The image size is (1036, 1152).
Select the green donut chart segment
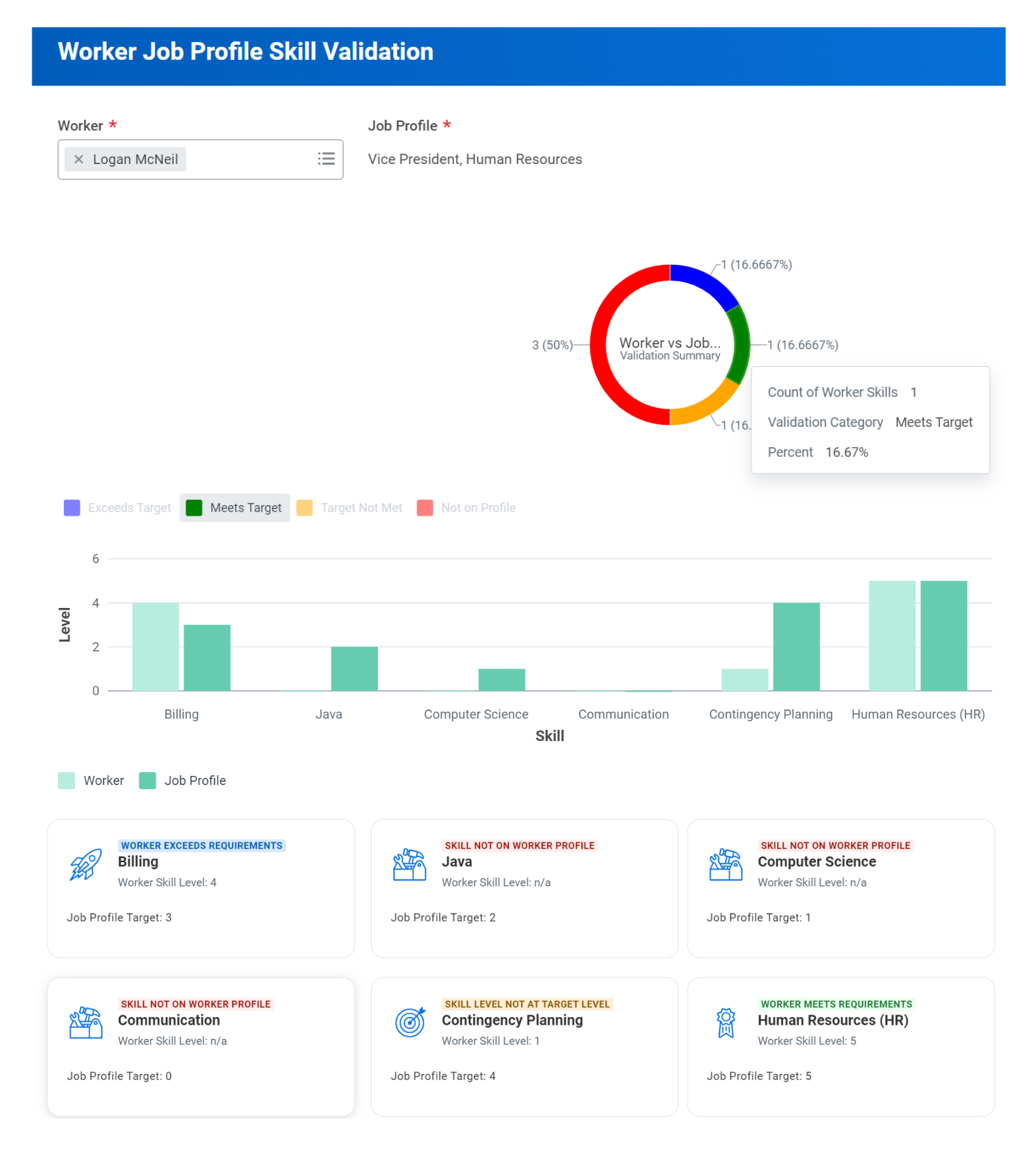(x=741, y=345)
